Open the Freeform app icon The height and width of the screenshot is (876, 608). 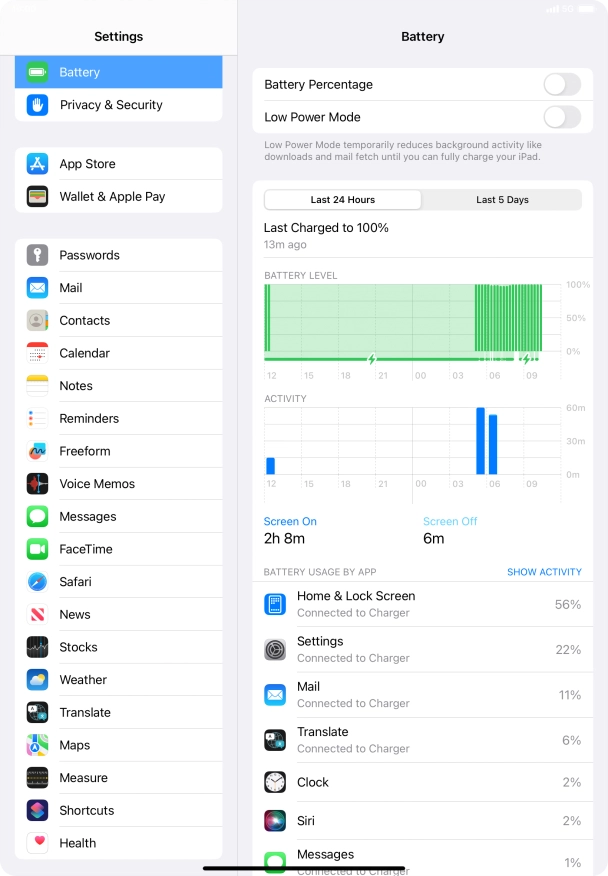pyautogui.click(x=37, y=451)
